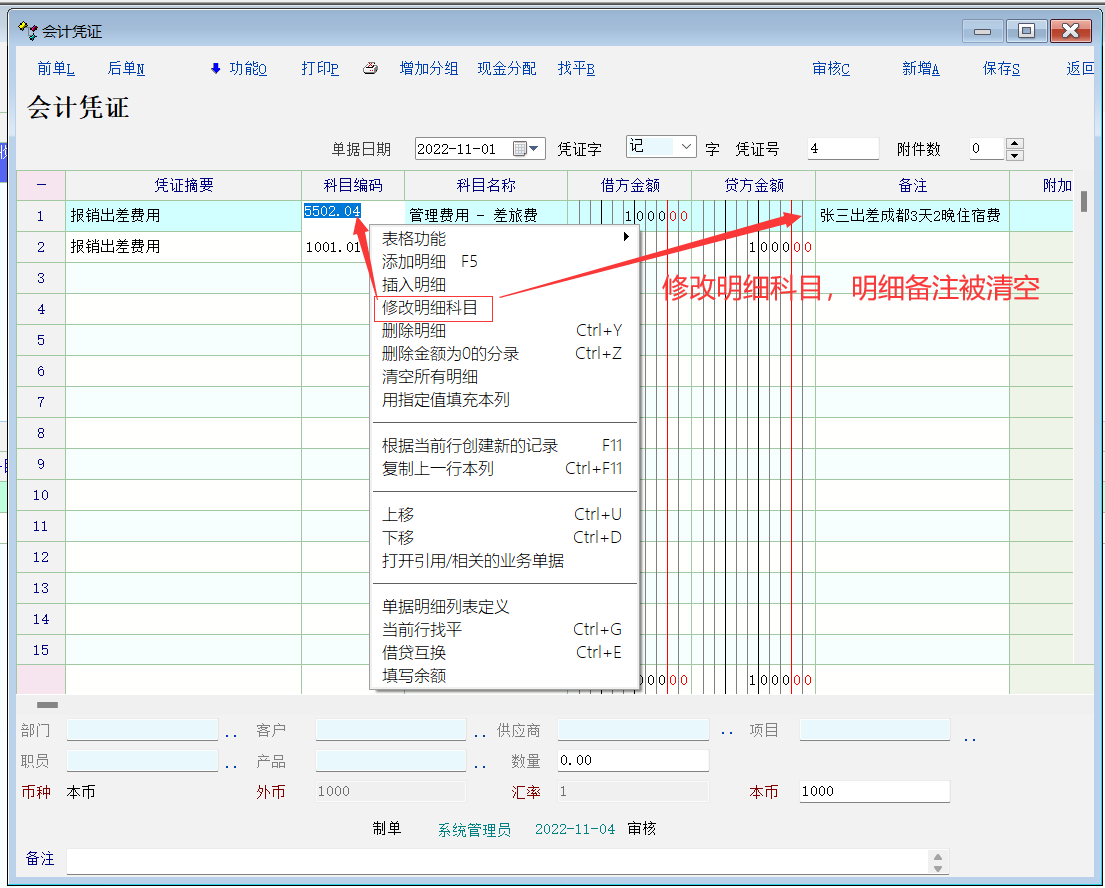The width and height of the screenshot is (1105, 888).
Task: Click the lookup dots next to 客户
Action: pyautogui.click(x=480, y=735)
